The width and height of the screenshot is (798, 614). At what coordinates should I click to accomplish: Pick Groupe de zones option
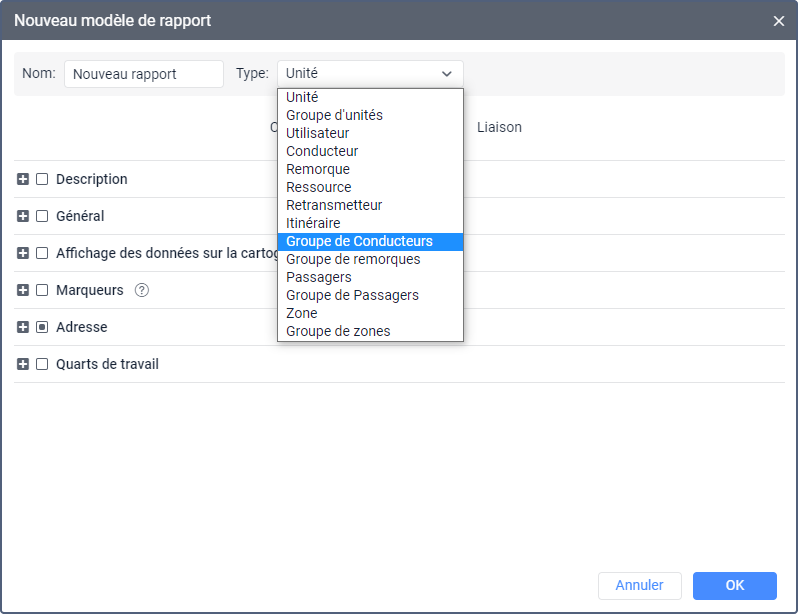(x=338, y=331)
